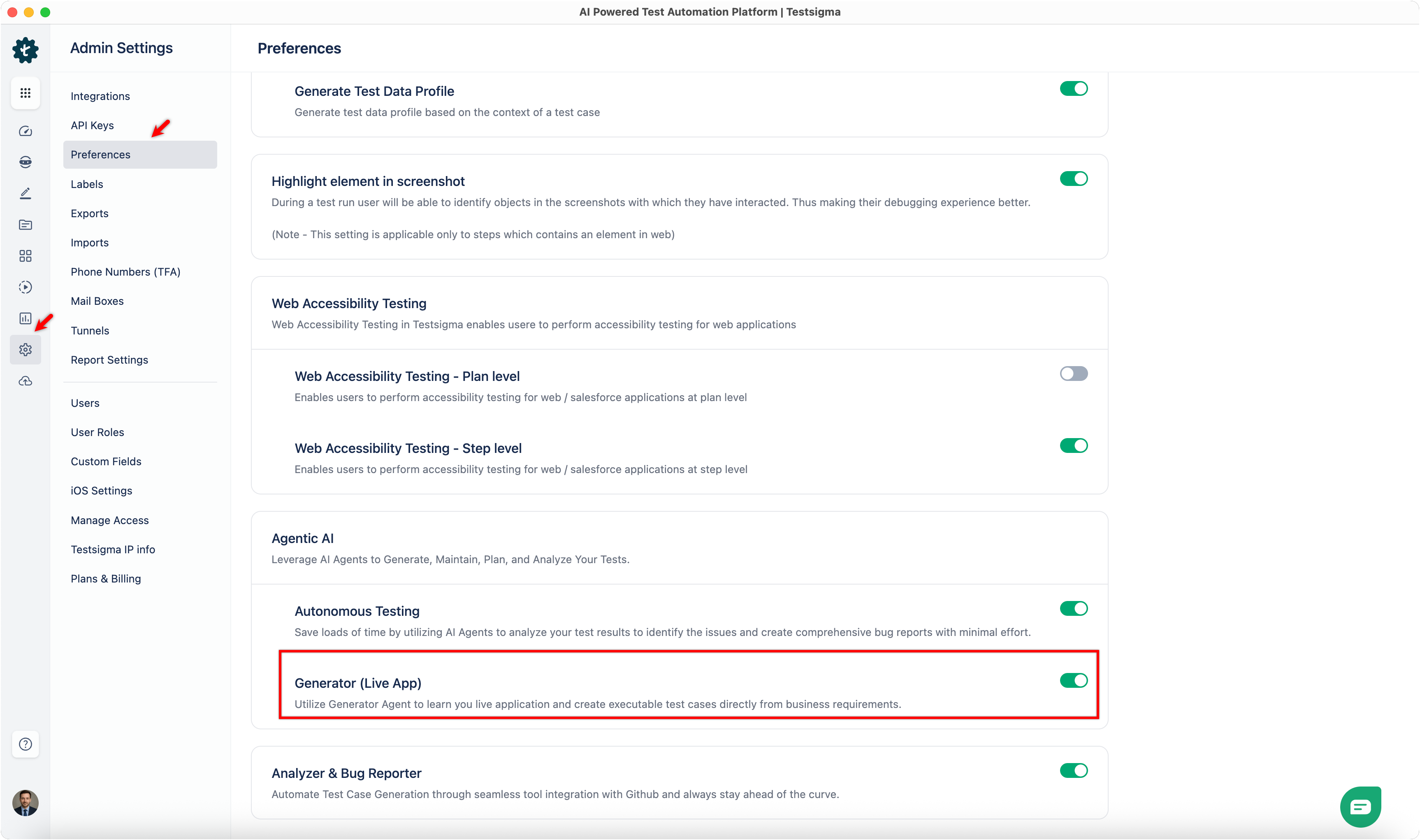The height and width of the screenshot is (840, 1420).
Task: Open the apps grid launcher icon
Action: click(x=26, y=93)
